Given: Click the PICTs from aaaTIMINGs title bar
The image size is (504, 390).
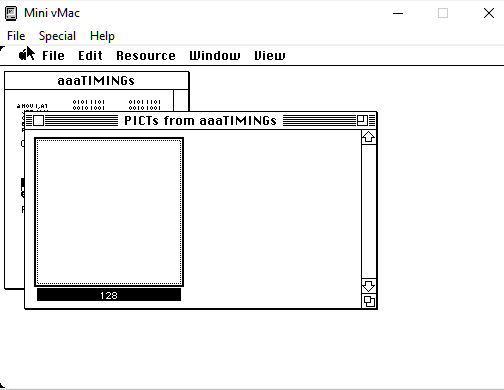Looking at the screenshot, I should tap(201, 120).
